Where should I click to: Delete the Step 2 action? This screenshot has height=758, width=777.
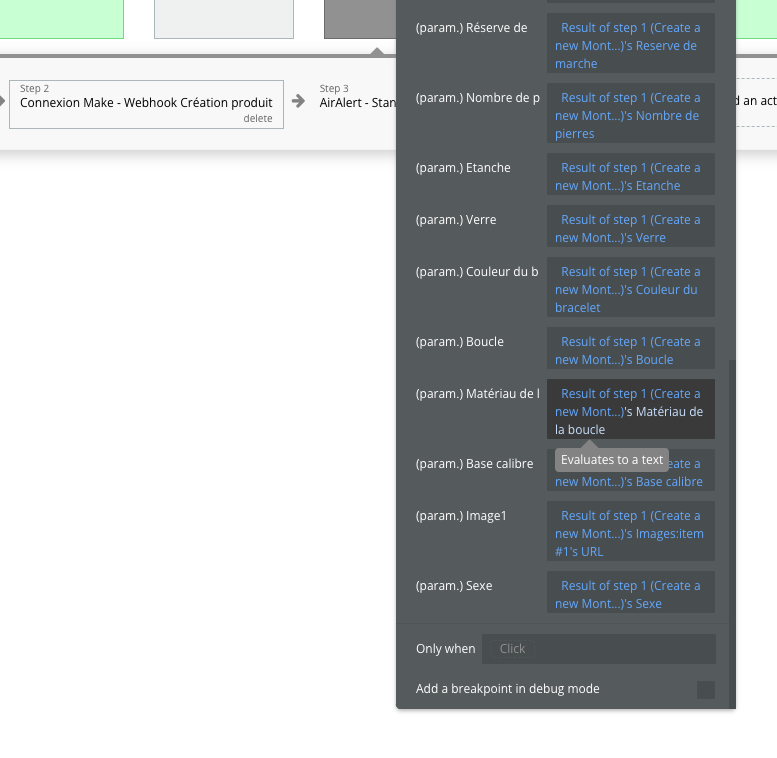pyautogui.click(x=258, y=118)
